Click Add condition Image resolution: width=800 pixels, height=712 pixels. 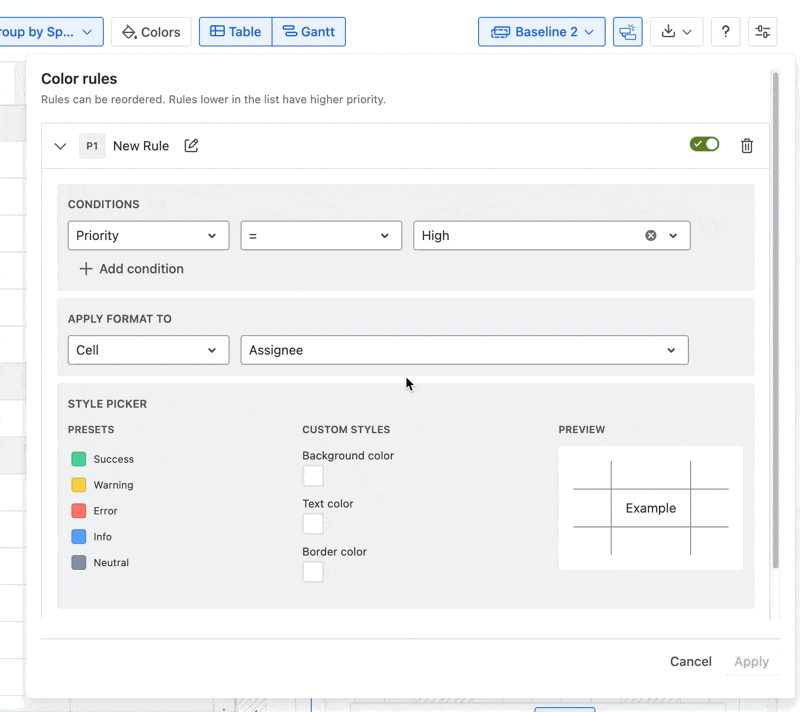[x=131, y=269]
